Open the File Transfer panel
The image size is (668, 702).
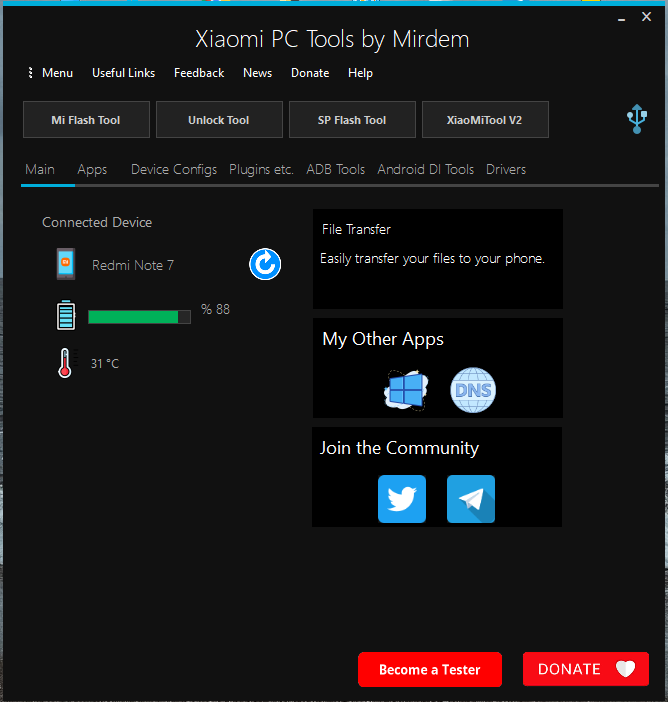pos(438,259)
